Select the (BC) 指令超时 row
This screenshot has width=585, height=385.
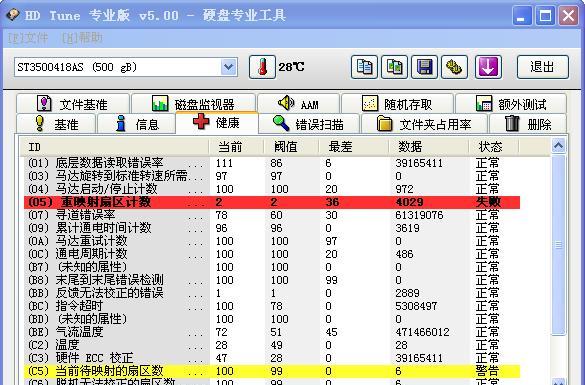(272, 306)
